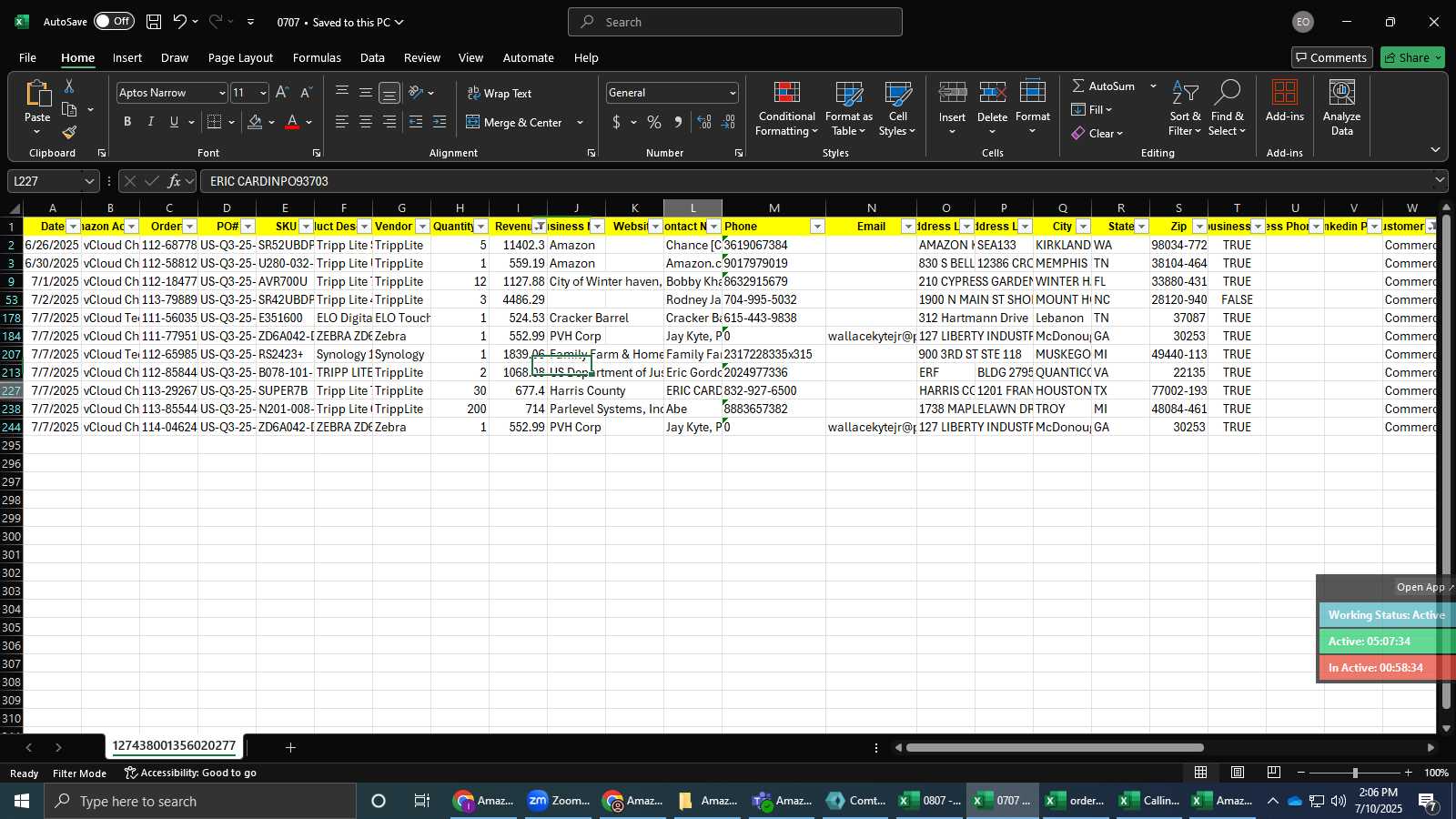This screenshot has height=819, width=1456.
Task: Select sheet tab 127438001356020277
Action: tap(174, 745)
